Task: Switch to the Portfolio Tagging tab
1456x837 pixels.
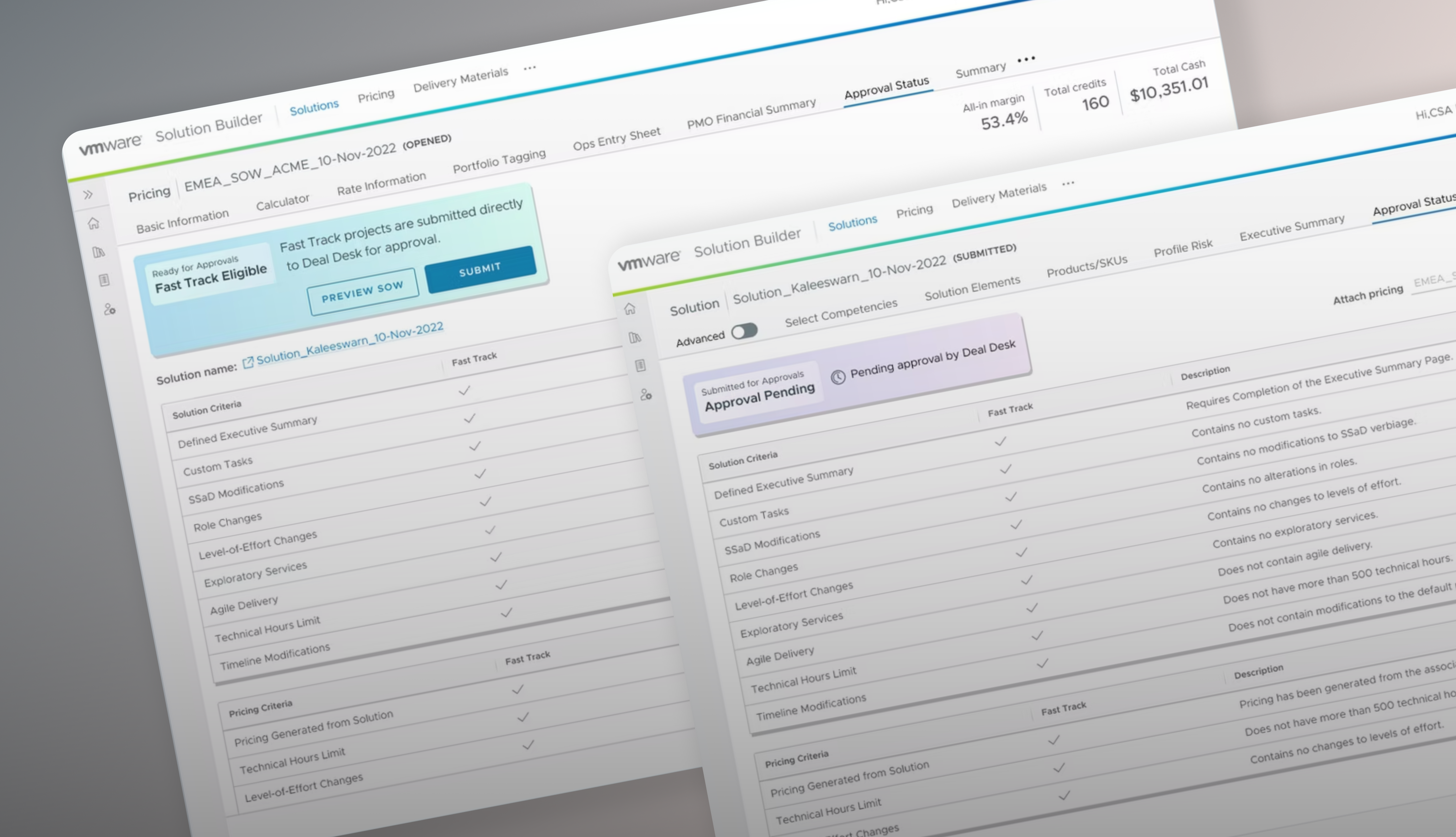Action: [x=499, y=161]
